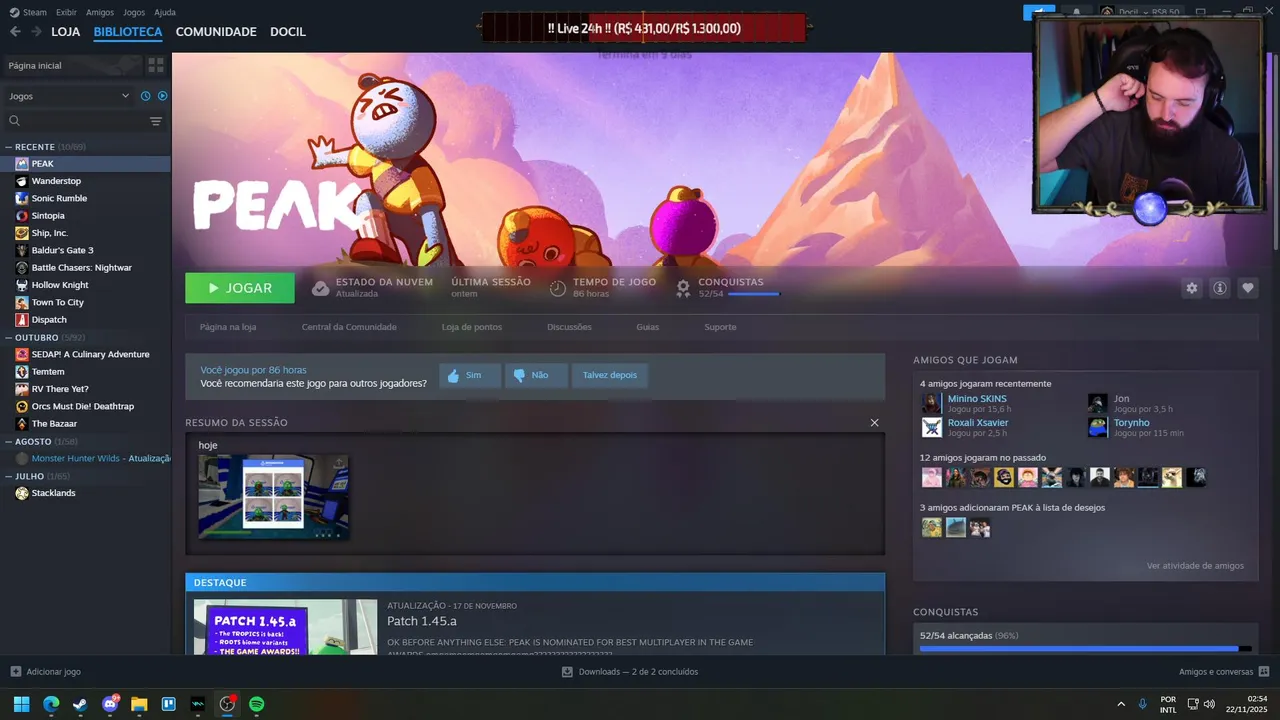Open the Discussões link
The height and width of the screenshot is (720, 1280).
(x=569, y=327)
